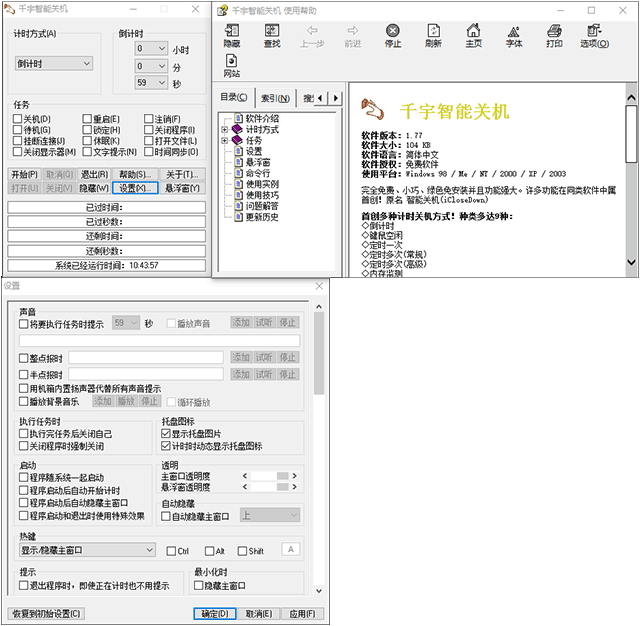Click the left arrow of 主窗口透明度 slider

[x=245, y=476]
